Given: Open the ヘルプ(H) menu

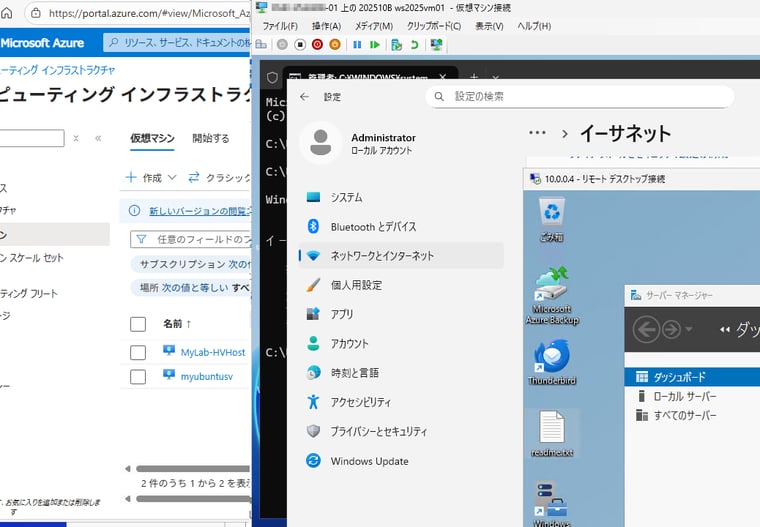Looking at the screenshot, I should point(534,26).
